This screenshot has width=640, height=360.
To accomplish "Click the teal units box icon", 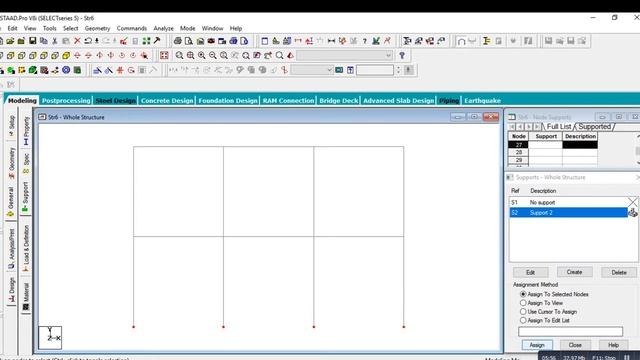I will [339, 70].
